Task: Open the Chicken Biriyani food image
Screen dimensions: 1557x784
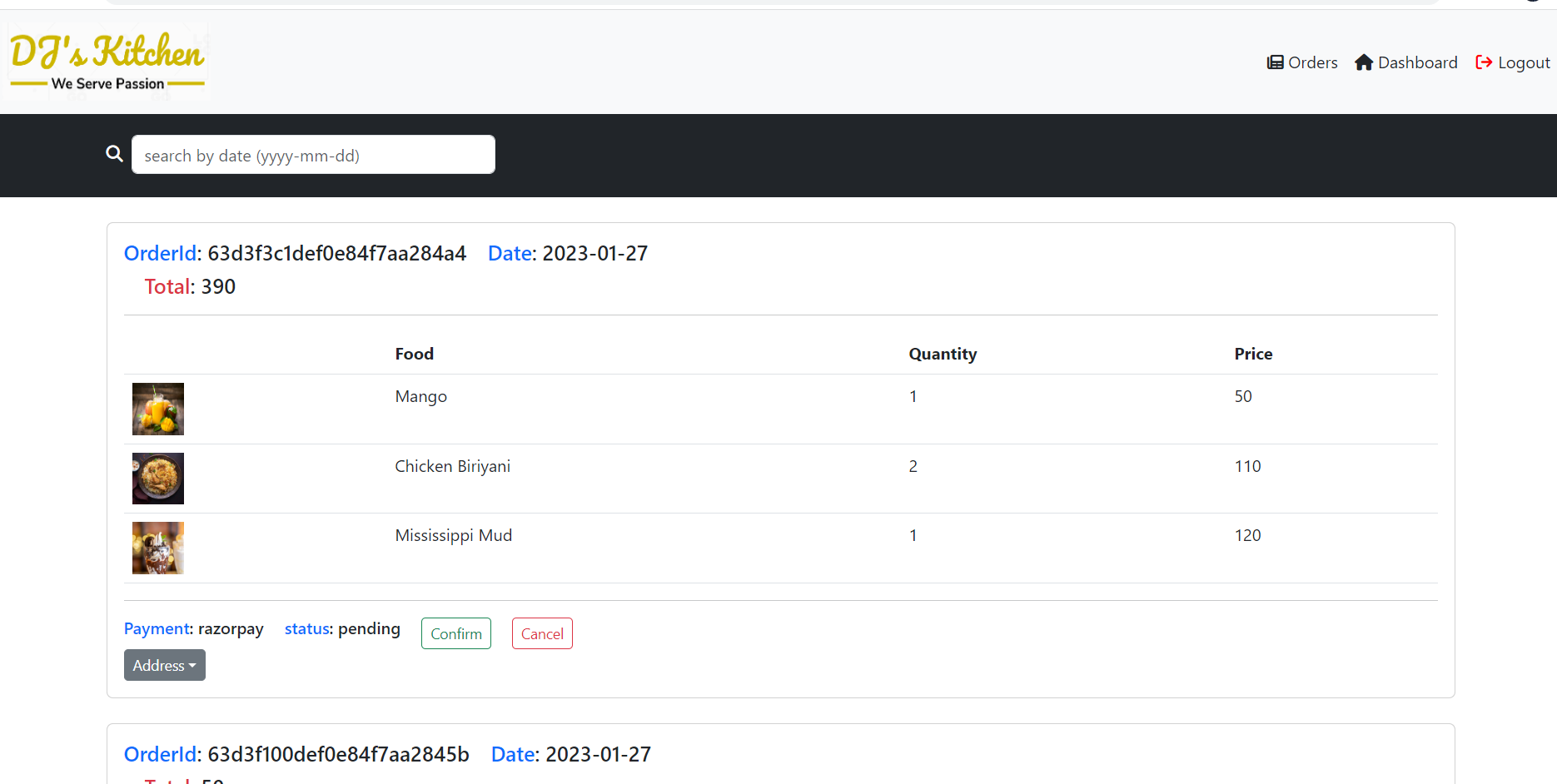Action: point(157,479)
